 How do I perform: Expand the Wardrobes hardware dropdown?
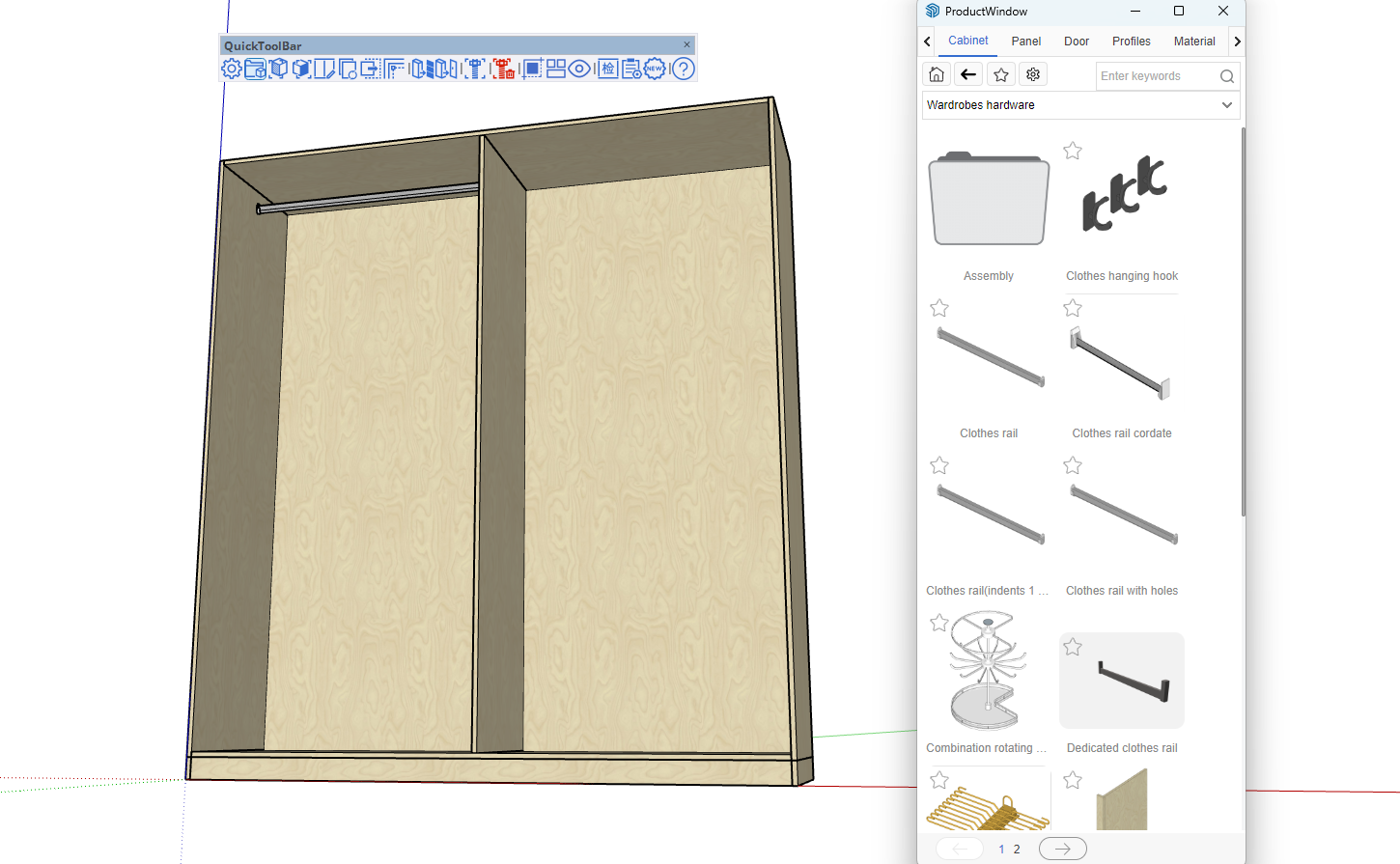[x=1226, y=105]
